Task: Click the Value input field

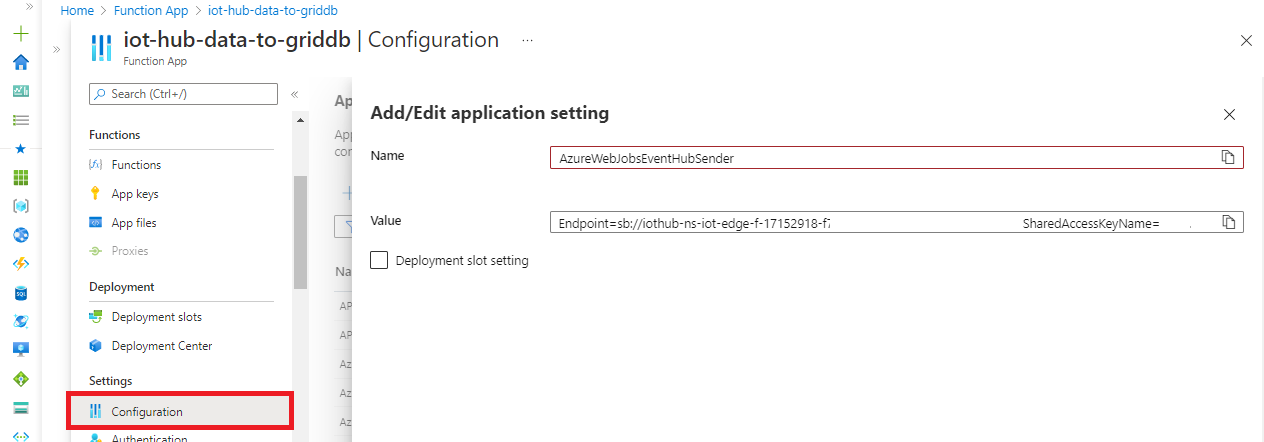Action: pyautogui.click(x=880, y=222)
